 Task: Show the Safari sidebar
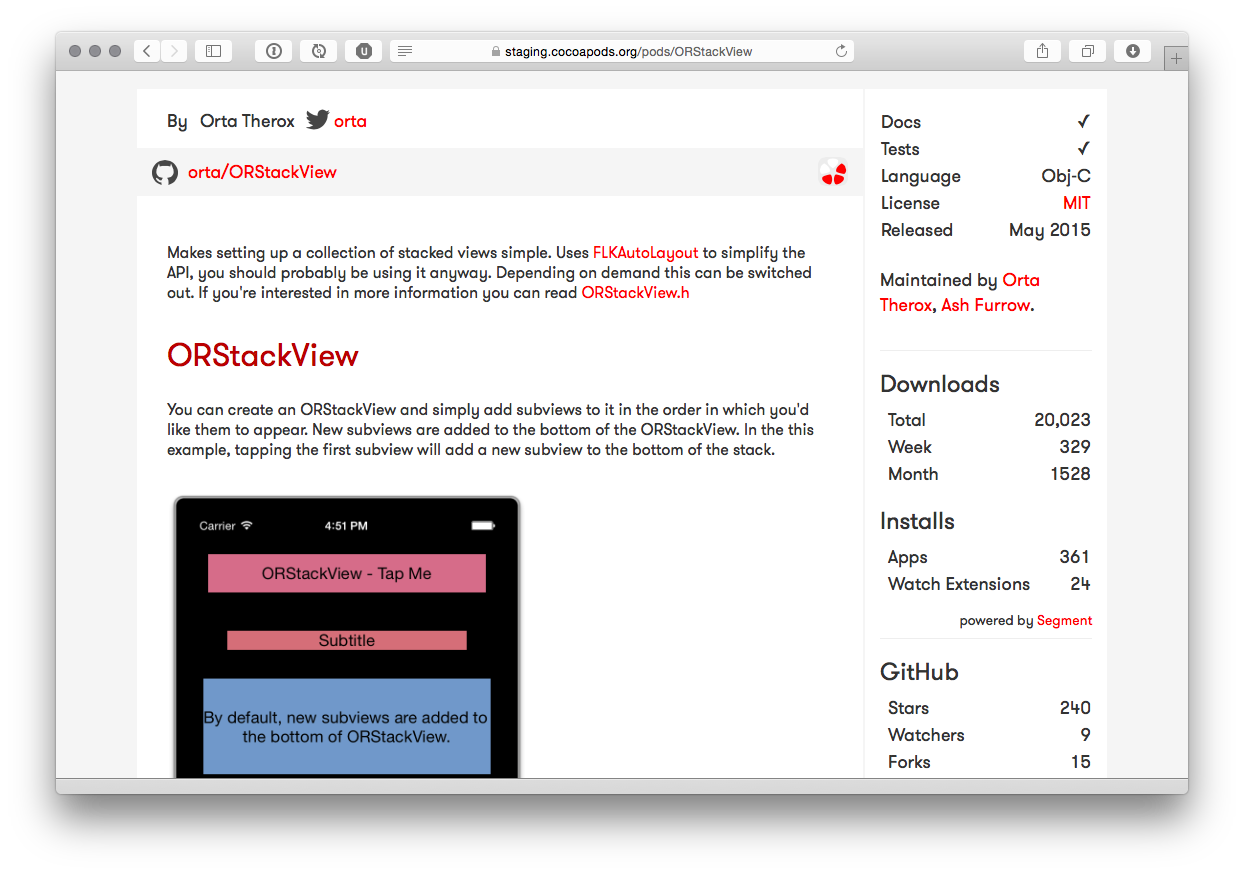click(x=213, y=51)
